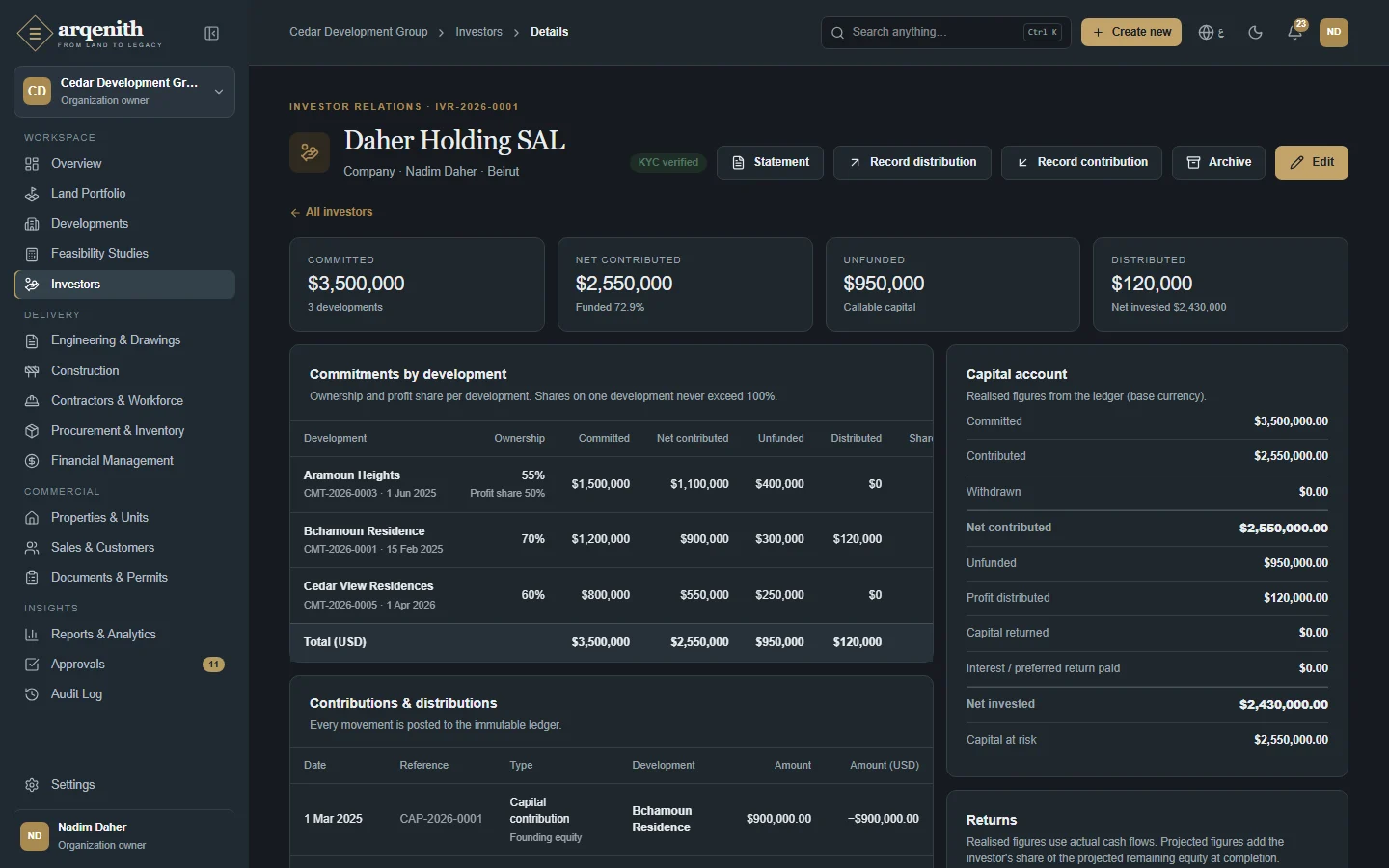Open Investors in the sidebar

point(124,285)
